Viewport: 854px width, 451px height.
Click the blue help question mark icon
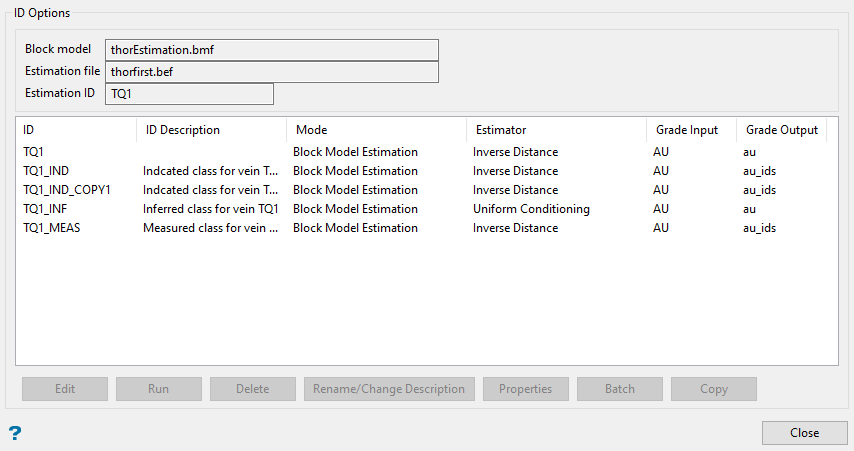click(15, 433)
